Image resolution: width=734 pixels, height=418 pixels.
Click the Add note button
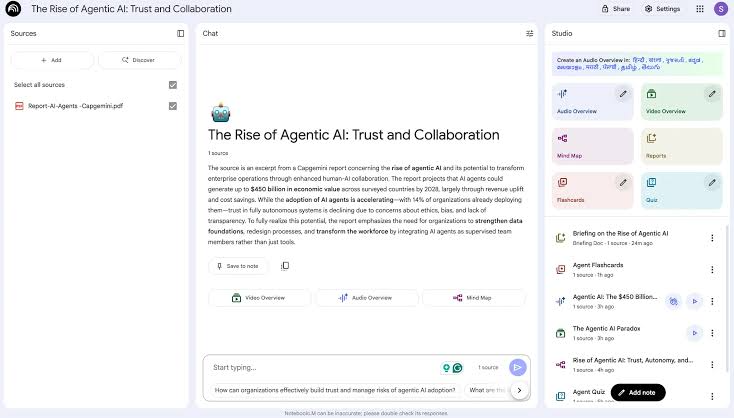coord(638,392)
